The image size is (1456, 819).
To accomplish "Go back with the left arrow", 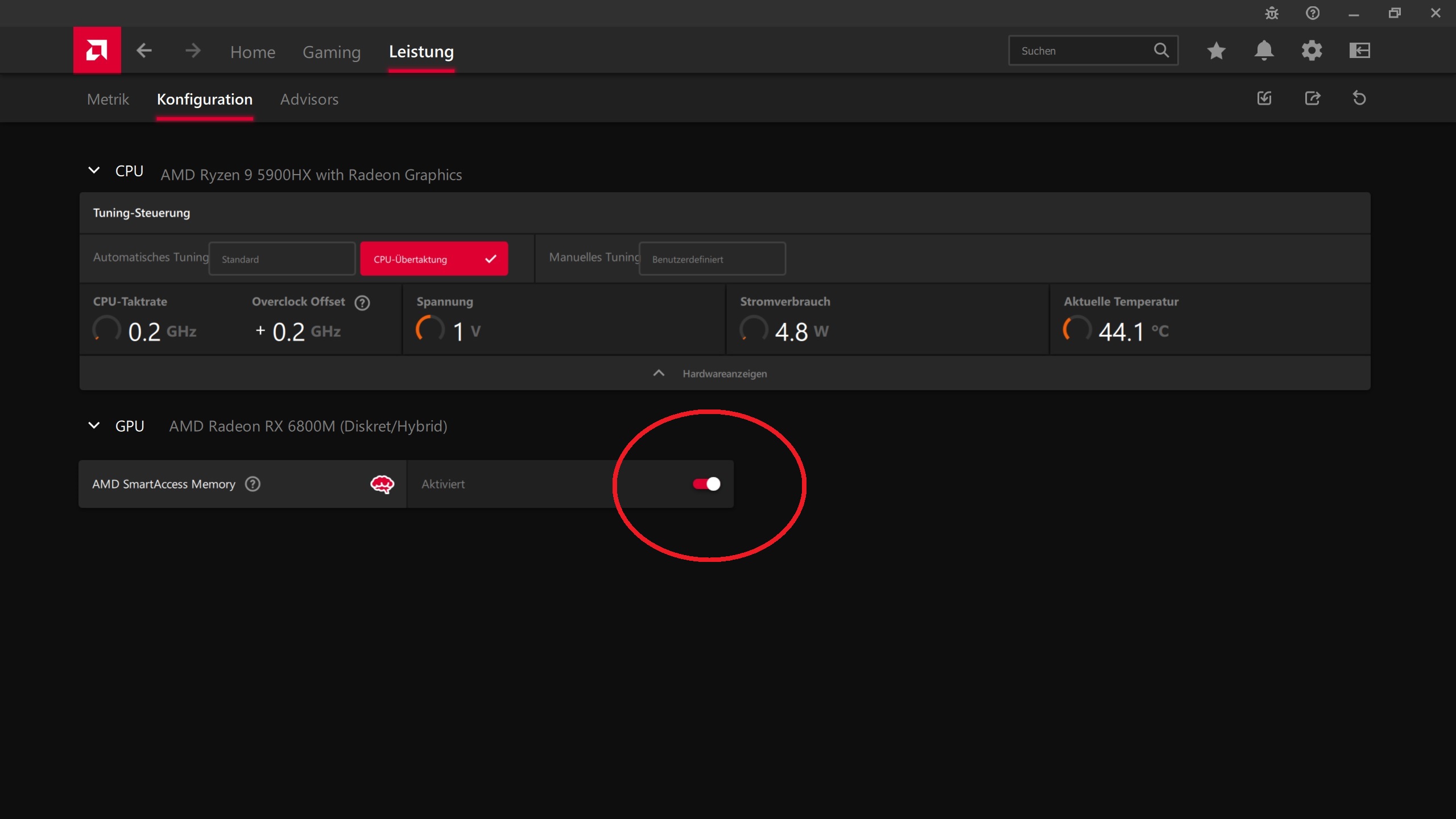I will (144, 51).
